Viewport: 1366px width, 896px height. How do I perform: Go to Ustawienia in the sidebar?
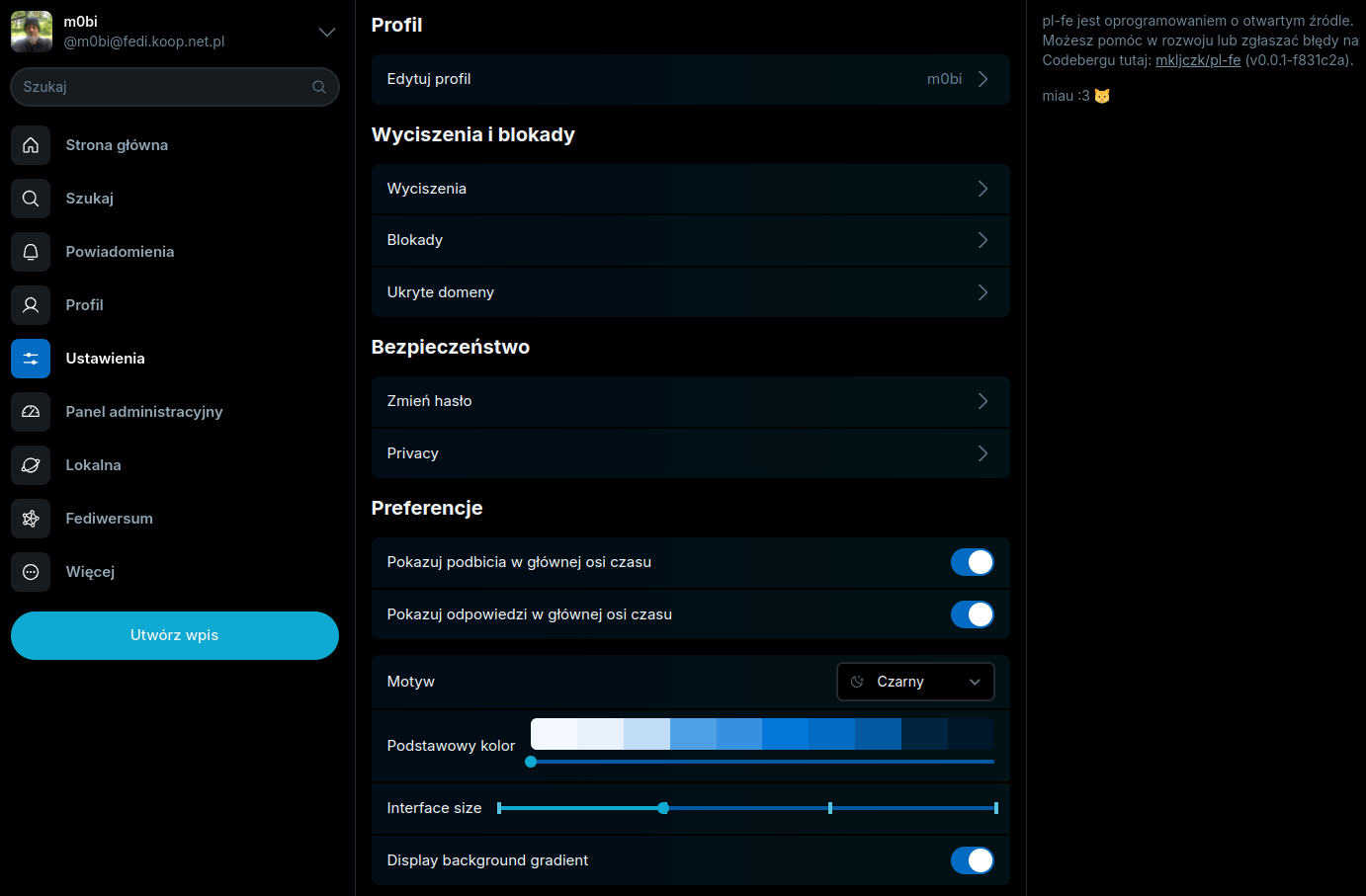tap(105, 359)
